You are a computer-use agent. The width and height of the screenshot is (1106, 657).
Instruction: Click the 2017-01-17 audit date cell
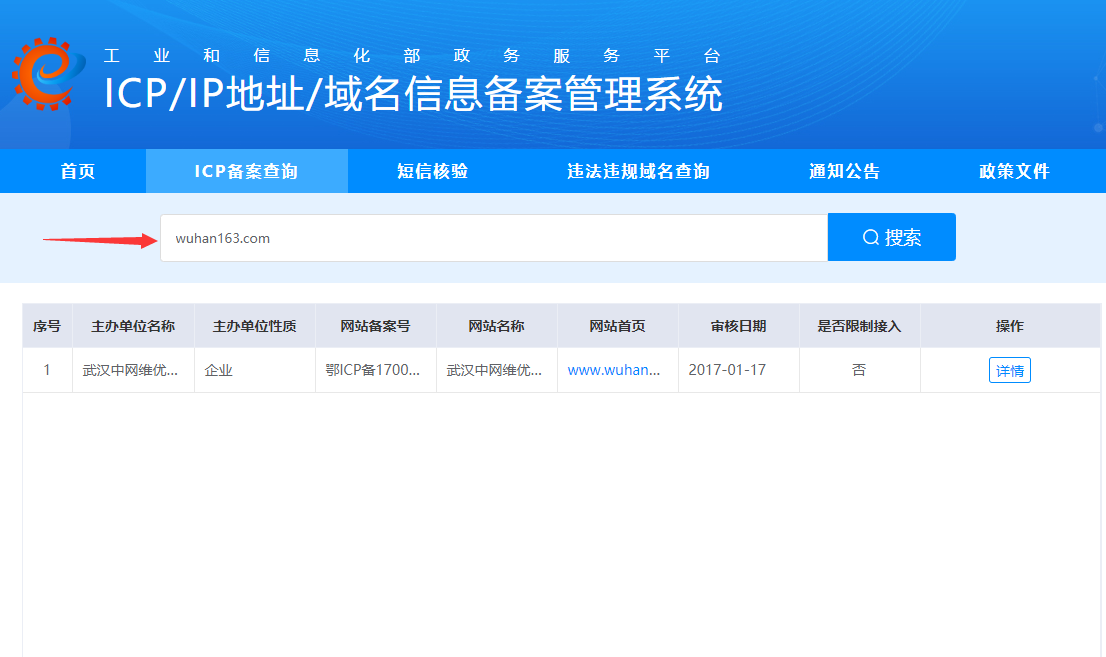click(727, 370)
